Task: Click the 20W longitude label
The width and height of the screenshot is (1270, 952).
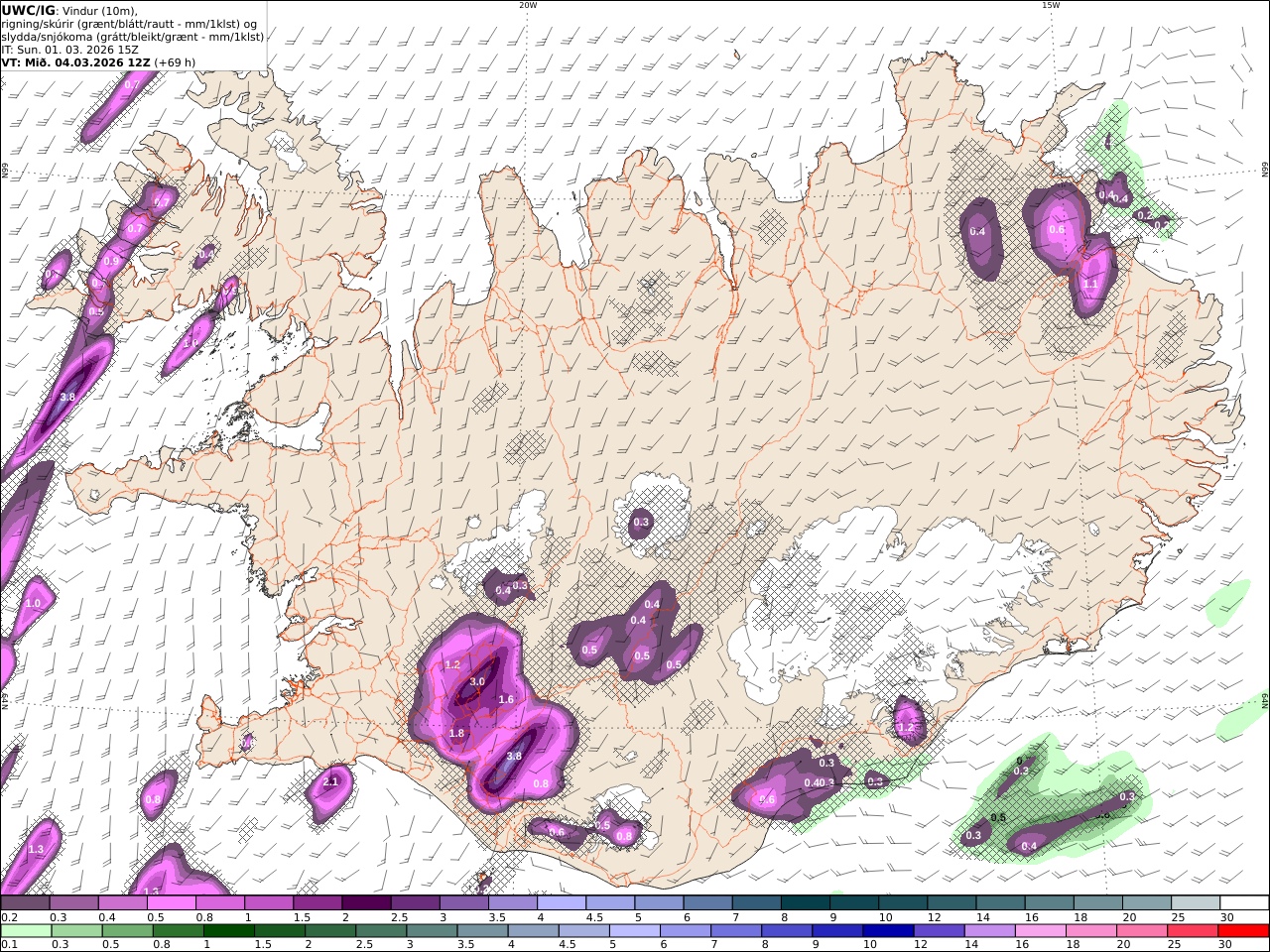Action: (x=528, y=5)
